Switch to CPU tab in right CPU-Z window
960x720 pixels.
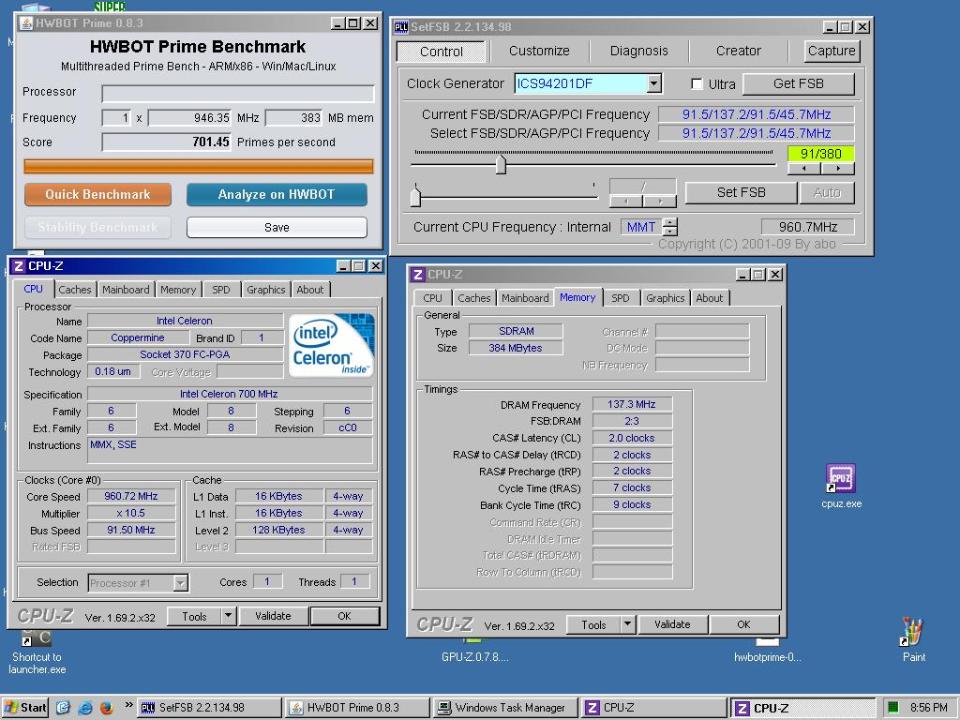tap(432, 298)
